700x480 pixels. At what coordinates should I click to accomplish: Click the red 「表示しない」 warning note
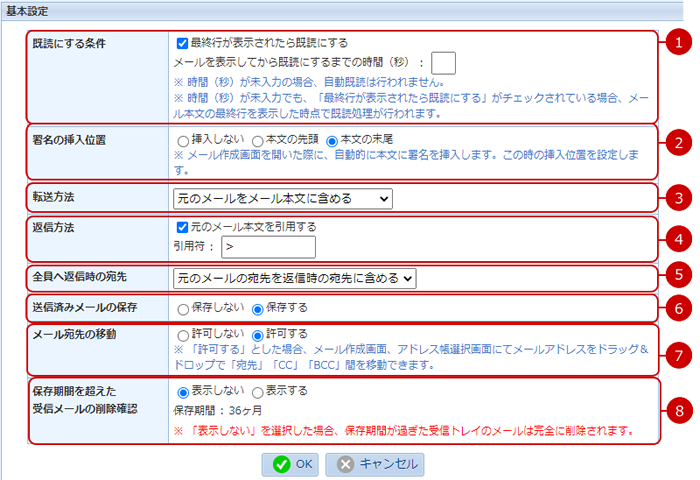pyautogui.click(x=404, y=431)
